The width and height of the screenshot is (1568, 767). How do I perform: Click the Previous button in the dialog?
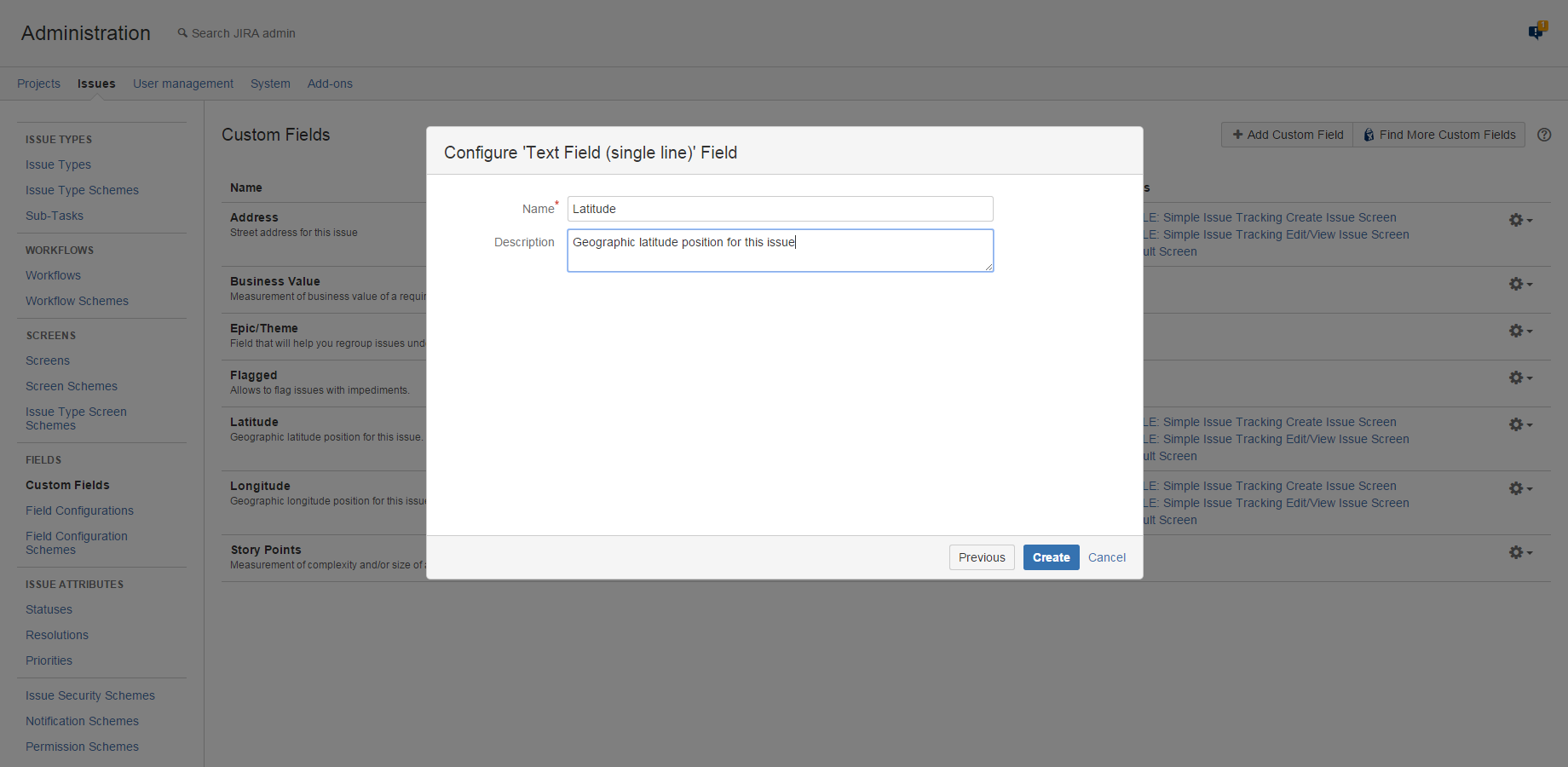click(982, 557)
